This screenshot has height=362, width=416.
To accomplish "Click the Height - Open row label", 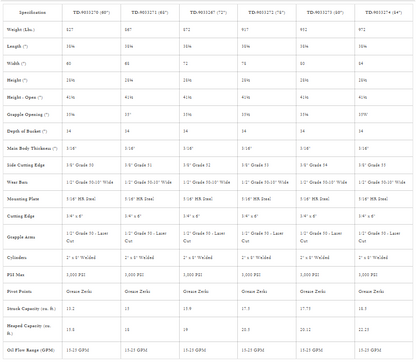I will tap(25, 97).
